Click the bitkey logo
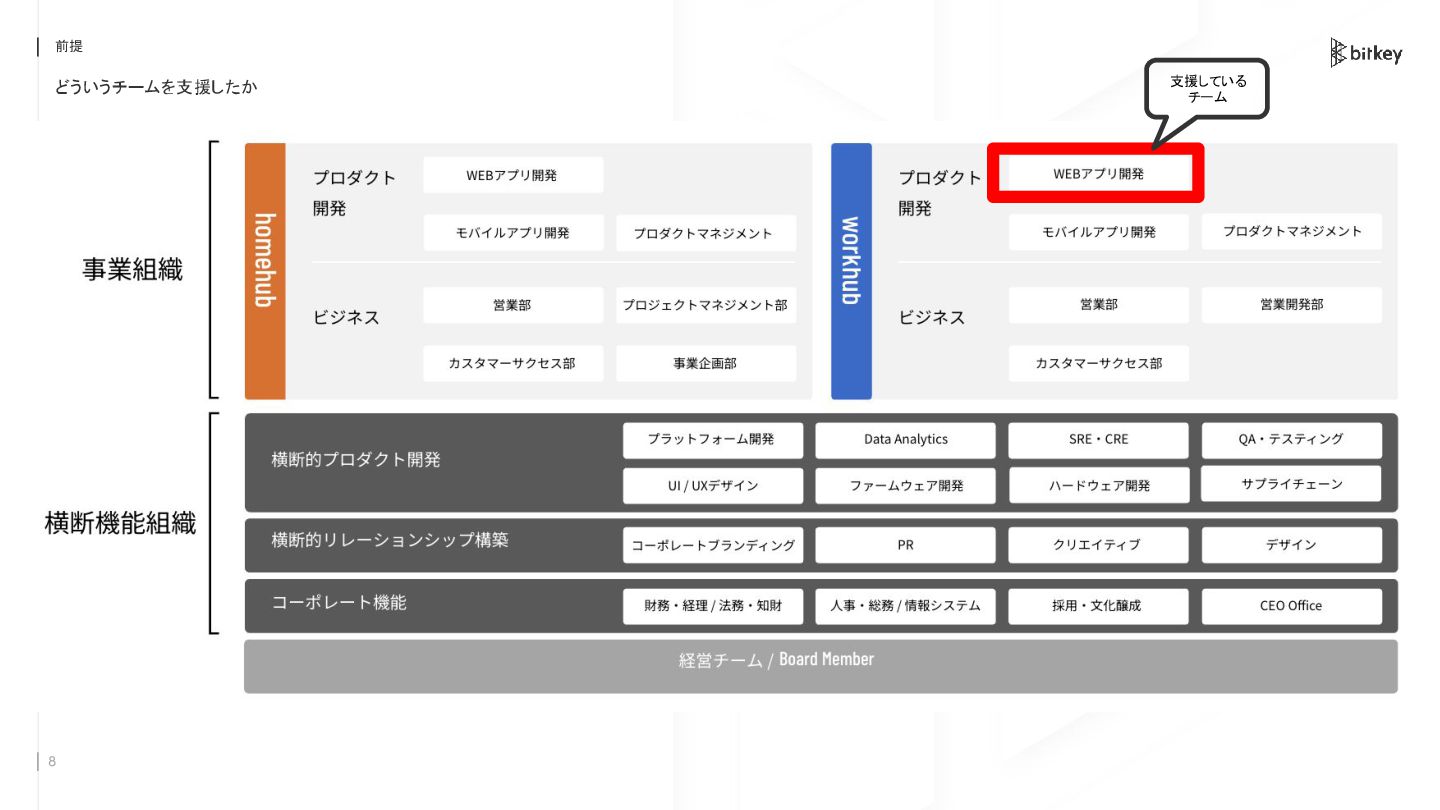This screenshot has width=1440, height=810. tap(1366, 53)
